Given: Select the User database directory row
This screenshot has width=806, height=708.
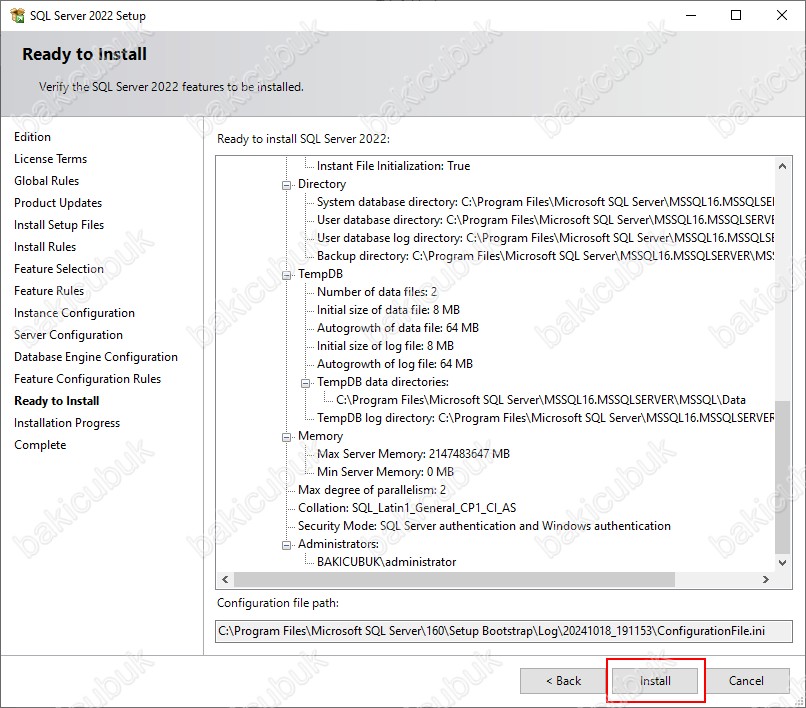Looking at the screenshot, I should (545, 220).
